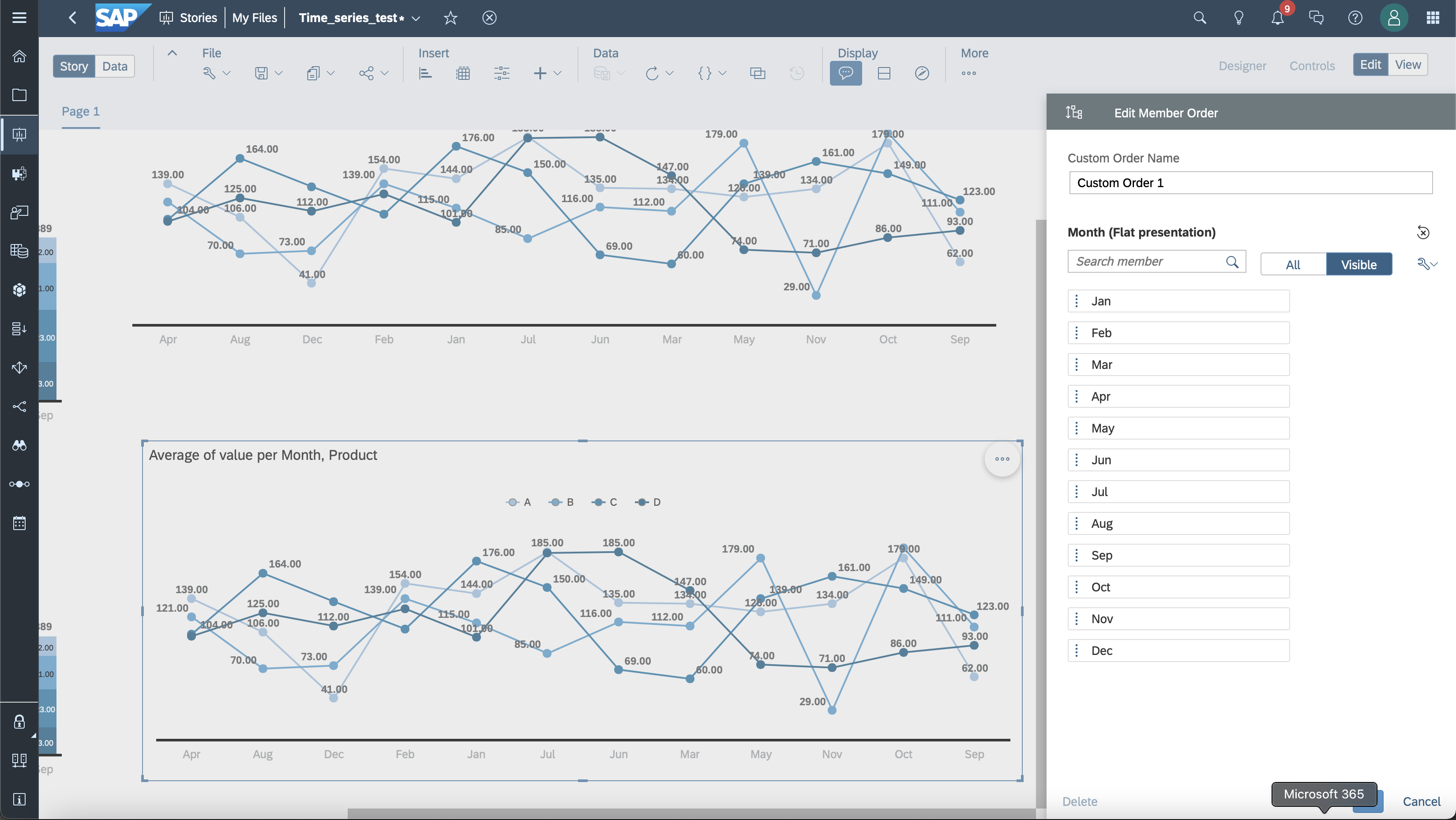
Task: Switch to the Data tab
Action: 115,66
